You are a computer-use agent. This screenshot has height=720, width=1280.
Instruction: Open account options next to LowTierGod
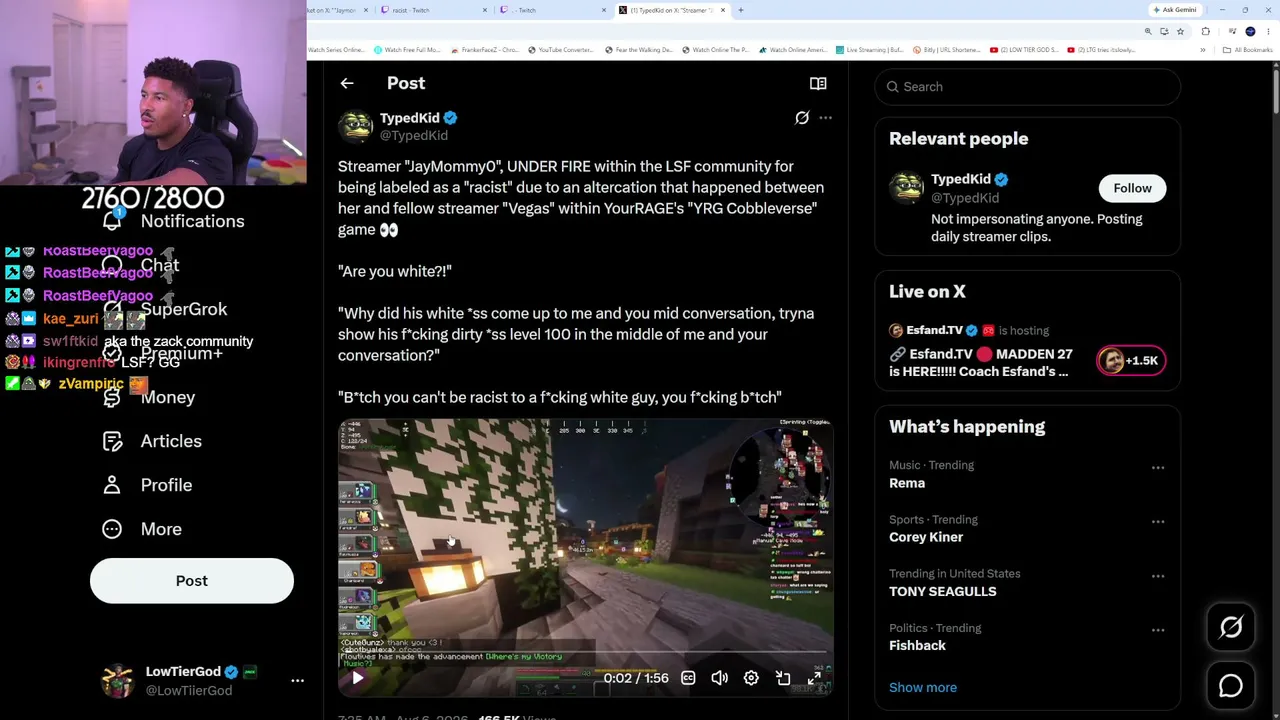(x=297, y=680)
